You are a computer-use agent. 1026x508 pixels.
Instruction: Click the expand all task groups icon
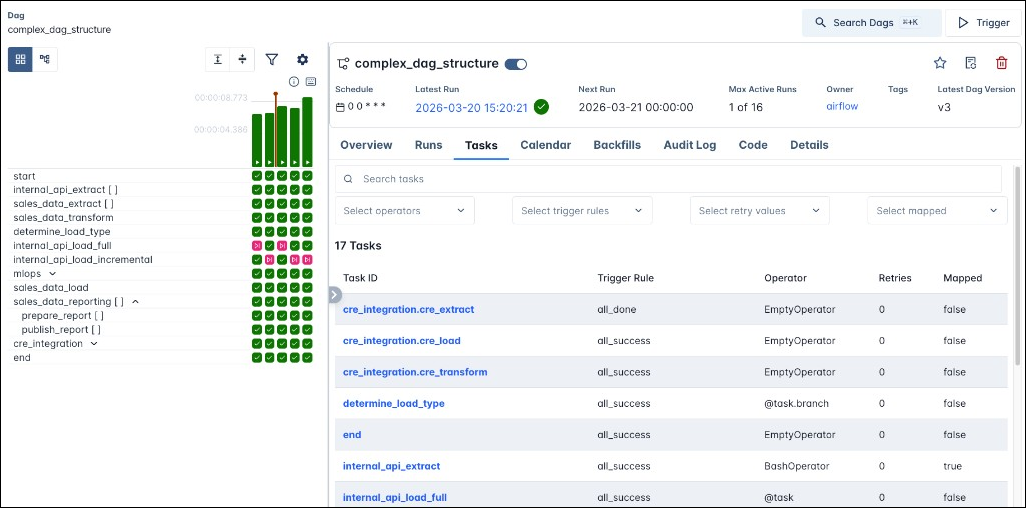217,60
